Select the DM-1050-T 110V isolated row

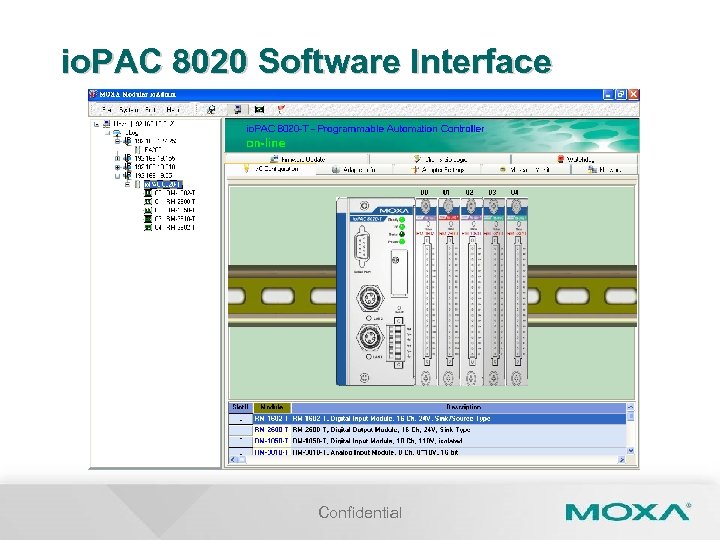(x=428, y=441)
